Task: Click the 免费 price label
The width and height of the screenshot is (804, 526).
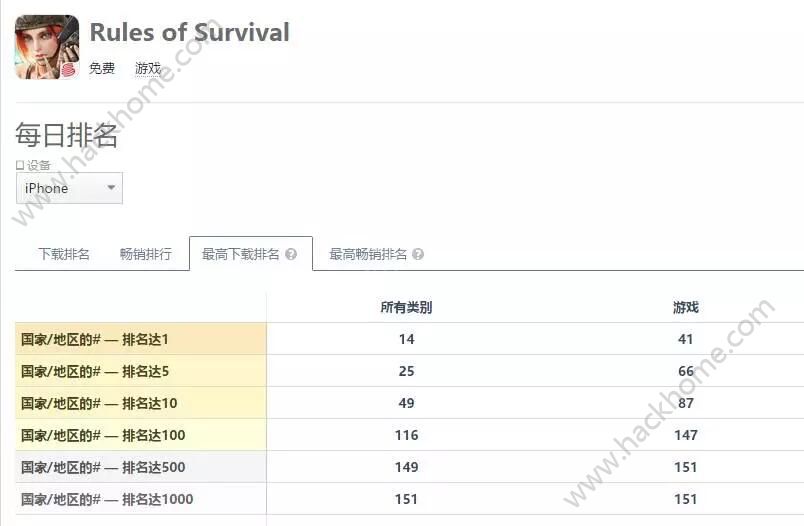Action: click(102, 69)
